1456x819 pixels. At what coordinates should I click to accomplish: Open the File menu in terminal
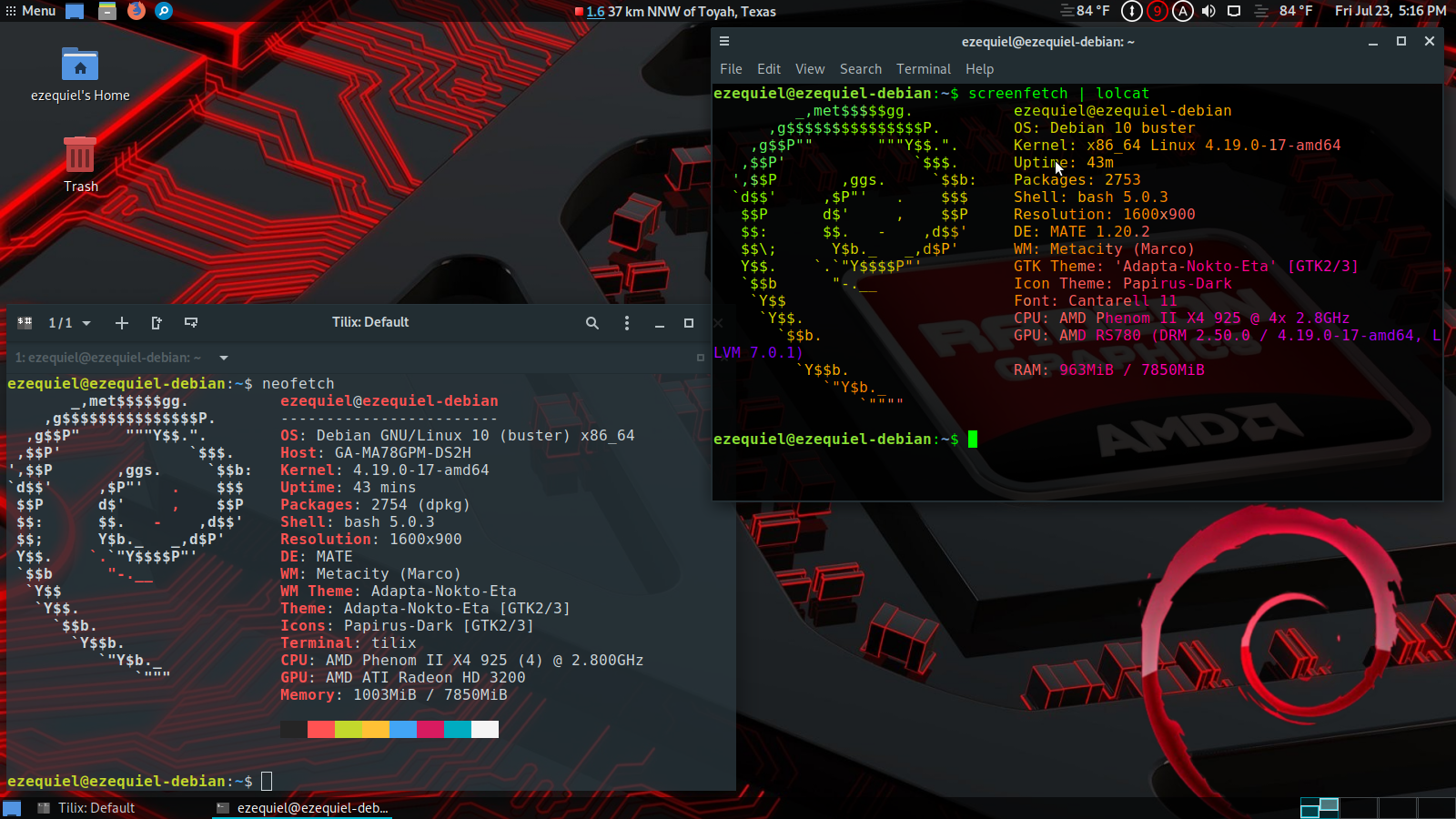point(731,69)
